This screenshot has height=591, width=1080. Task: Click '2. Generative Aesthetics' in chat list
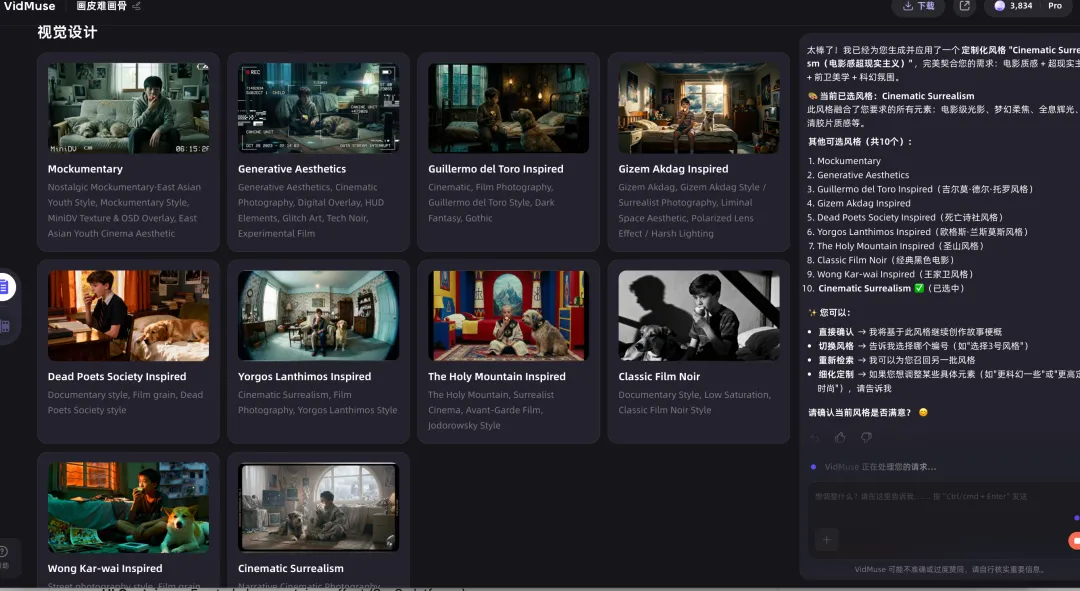pyautogui.click(x=858, y=175)
